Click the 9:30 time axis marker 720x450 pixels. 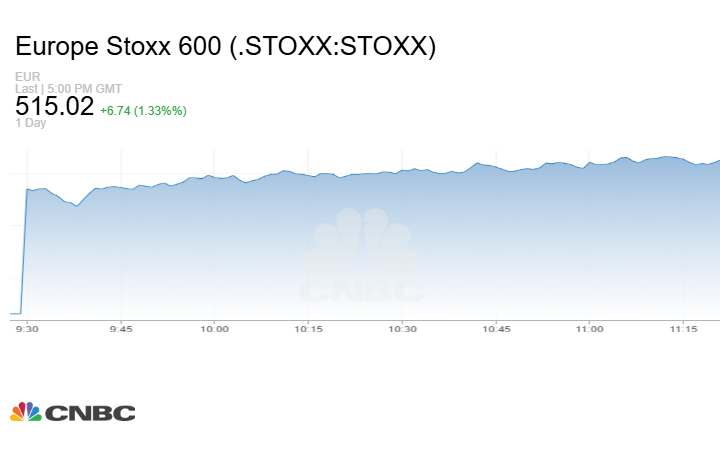[x=27, y=328]
